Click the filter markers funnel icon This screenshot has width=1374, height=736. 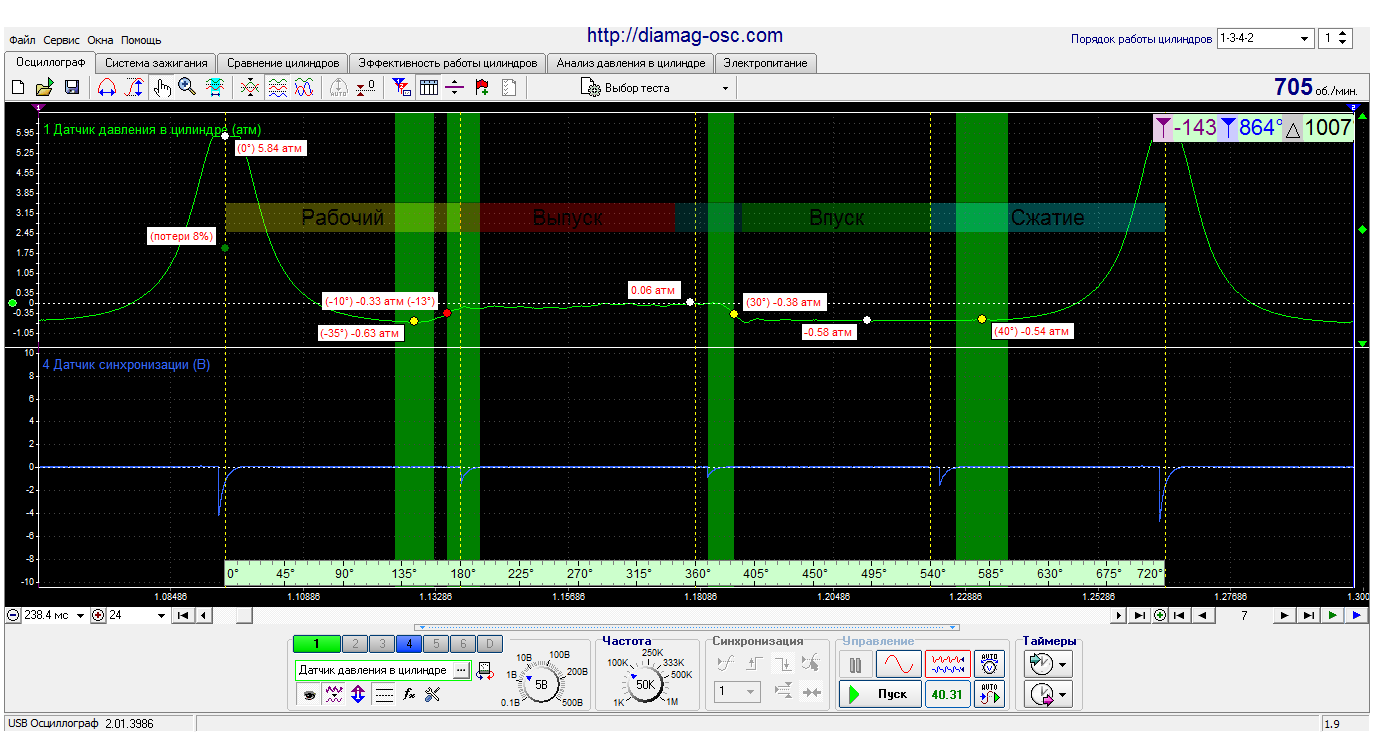coord(402,88)
